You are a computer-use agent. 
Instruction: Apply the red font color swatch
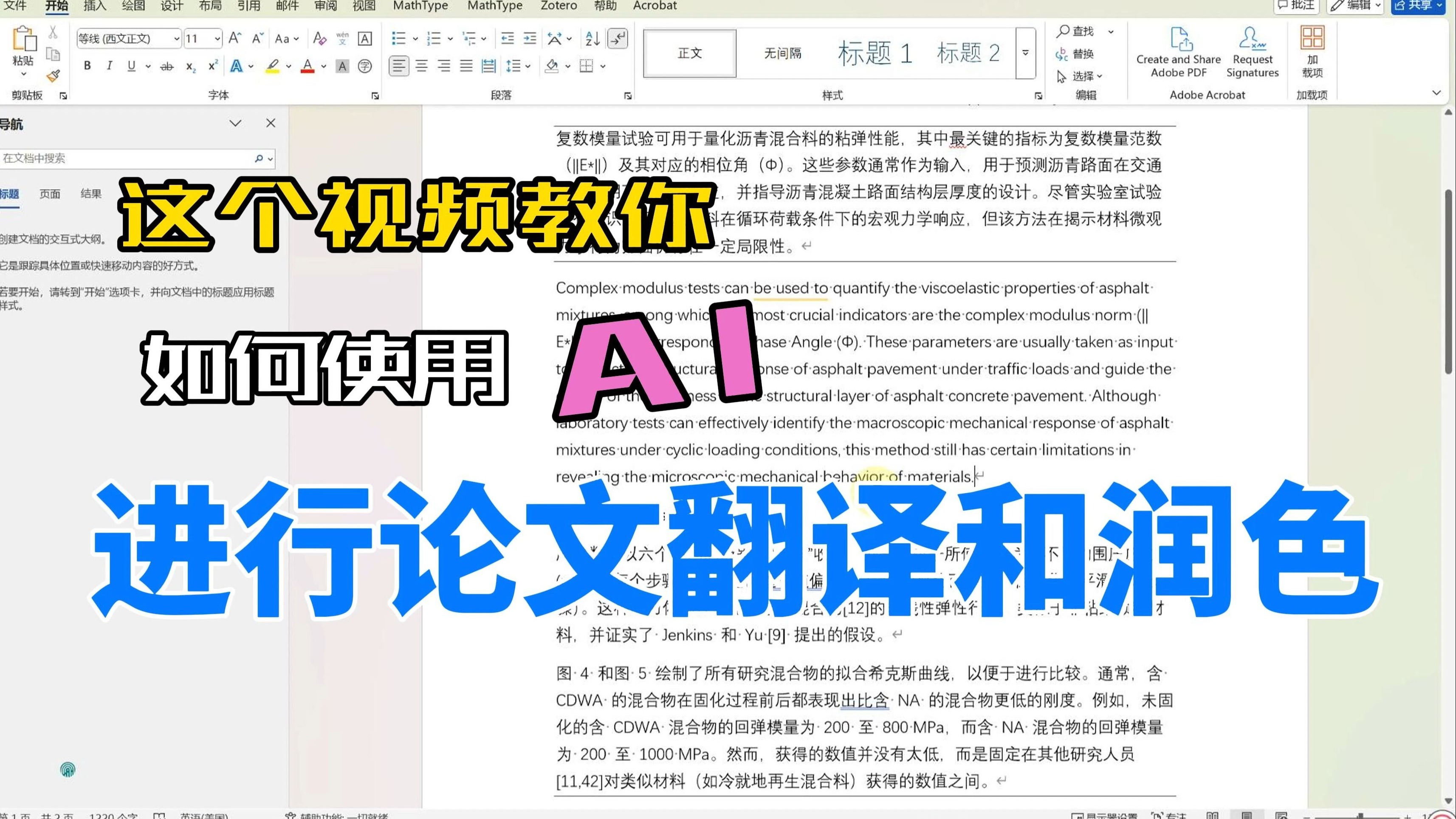coord(308,66)
